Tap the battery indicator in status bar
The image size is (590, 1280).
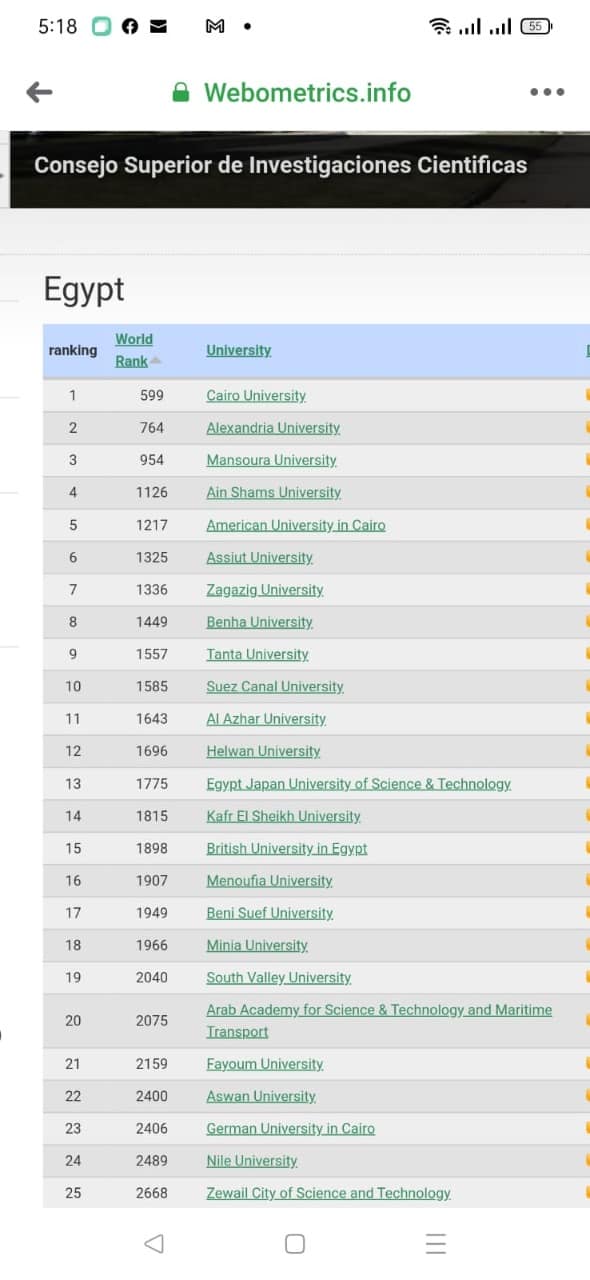pos(536,27)
